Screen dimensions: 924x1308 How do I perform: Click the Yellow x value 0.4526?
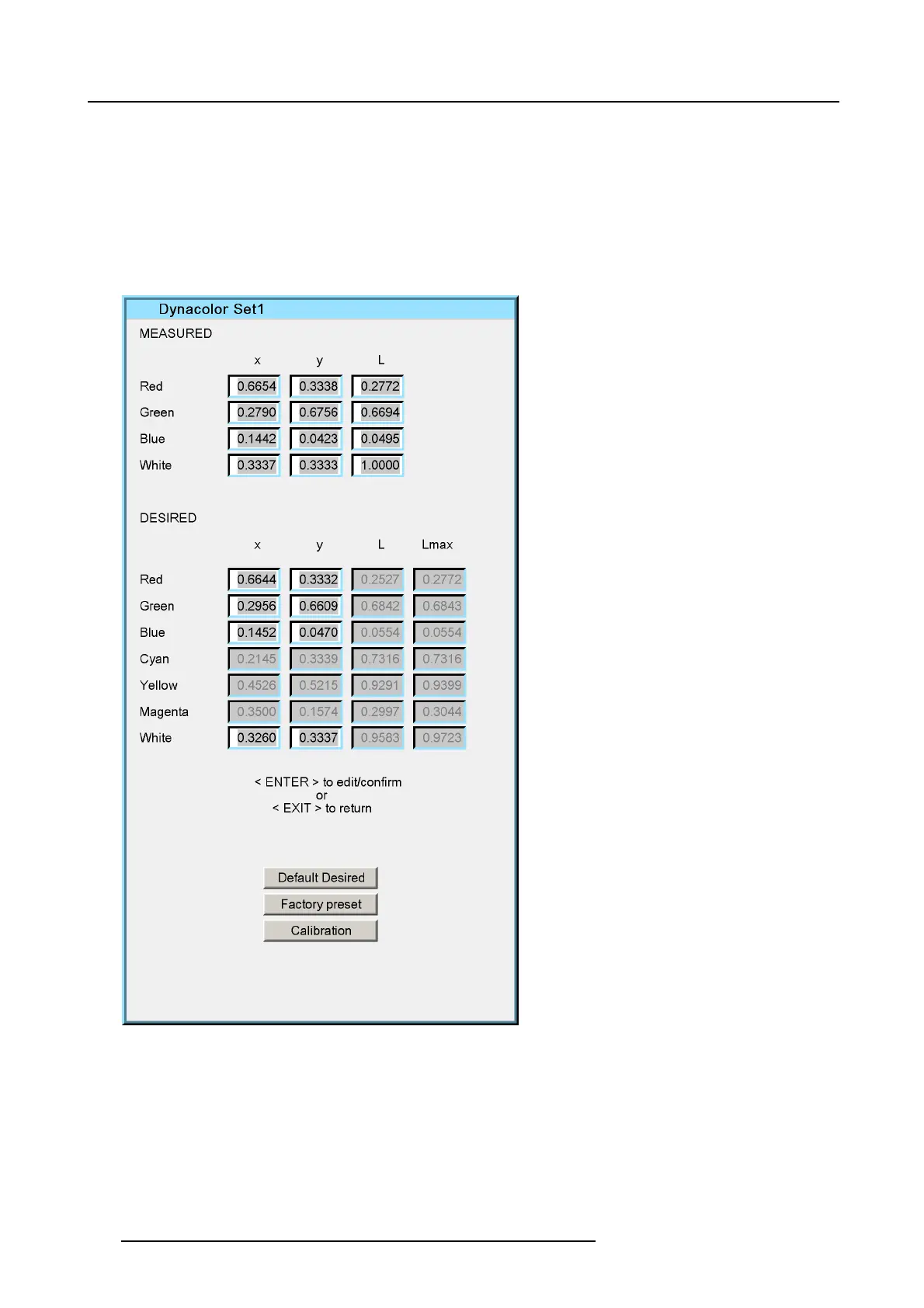255,685
